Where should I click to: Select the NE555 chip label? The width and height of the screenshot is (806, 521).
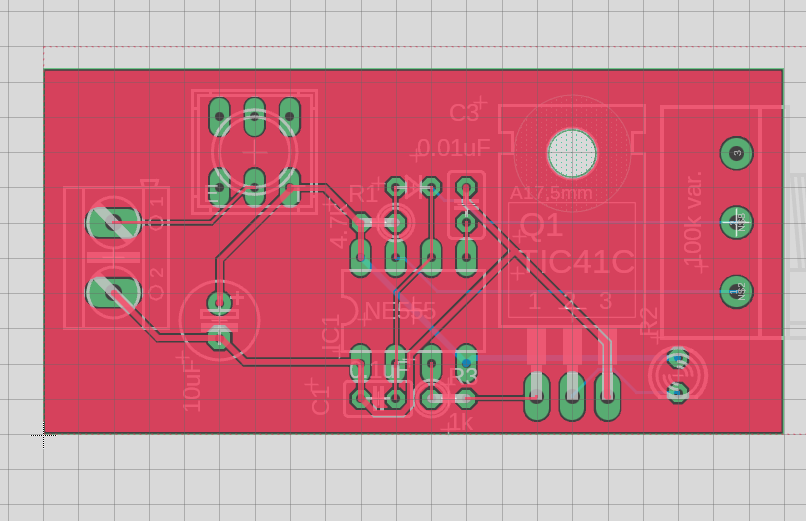click(400, 311)
